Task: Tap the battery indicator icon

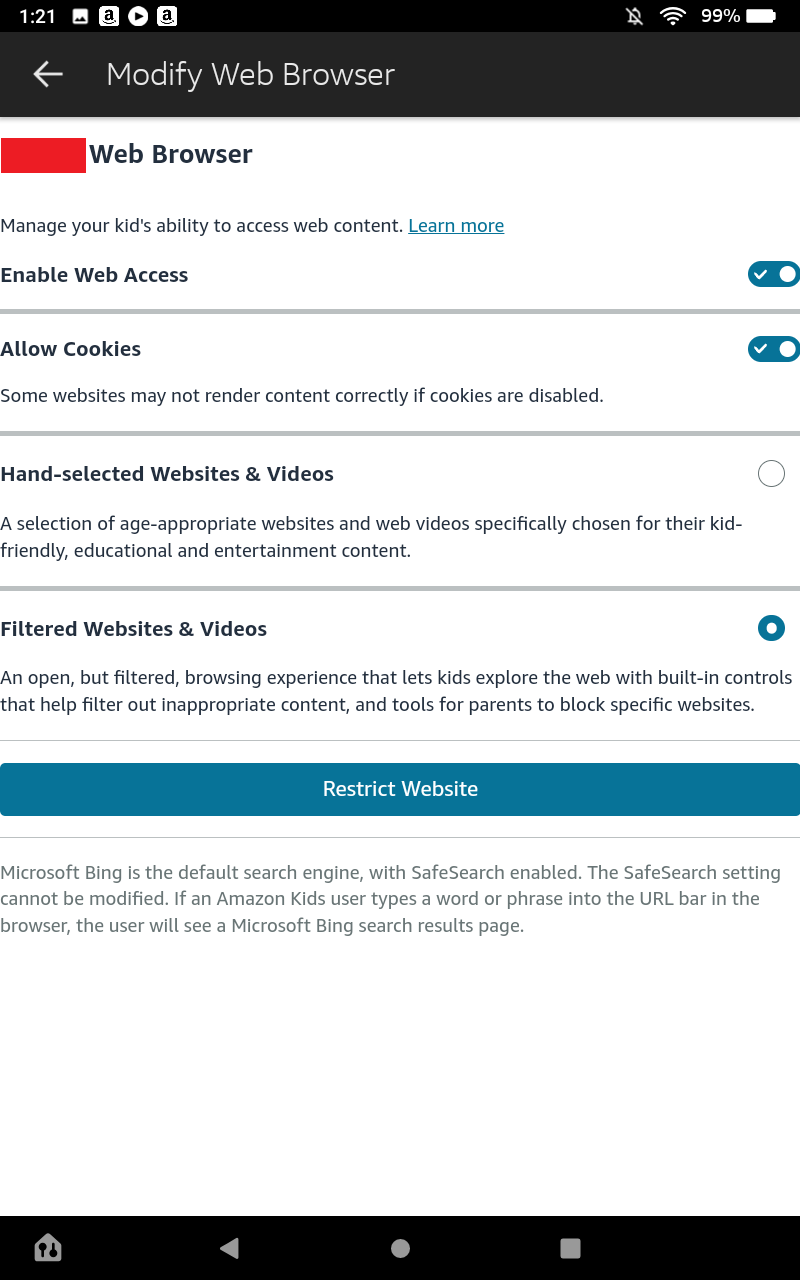Action: 761,16
